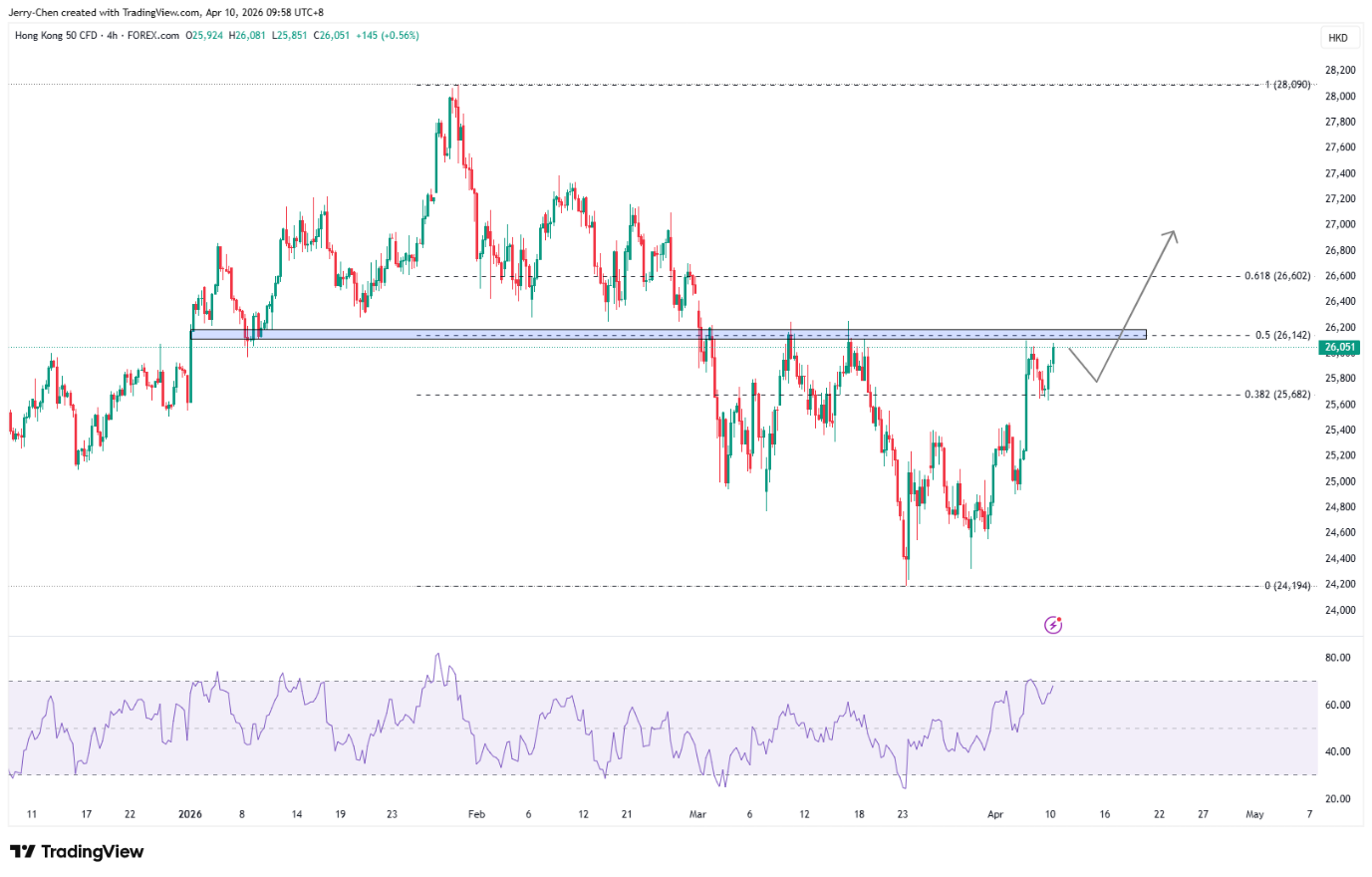Click the green 26,051 current price tag
1372x877 pixels.
(x=1339, y=348)
